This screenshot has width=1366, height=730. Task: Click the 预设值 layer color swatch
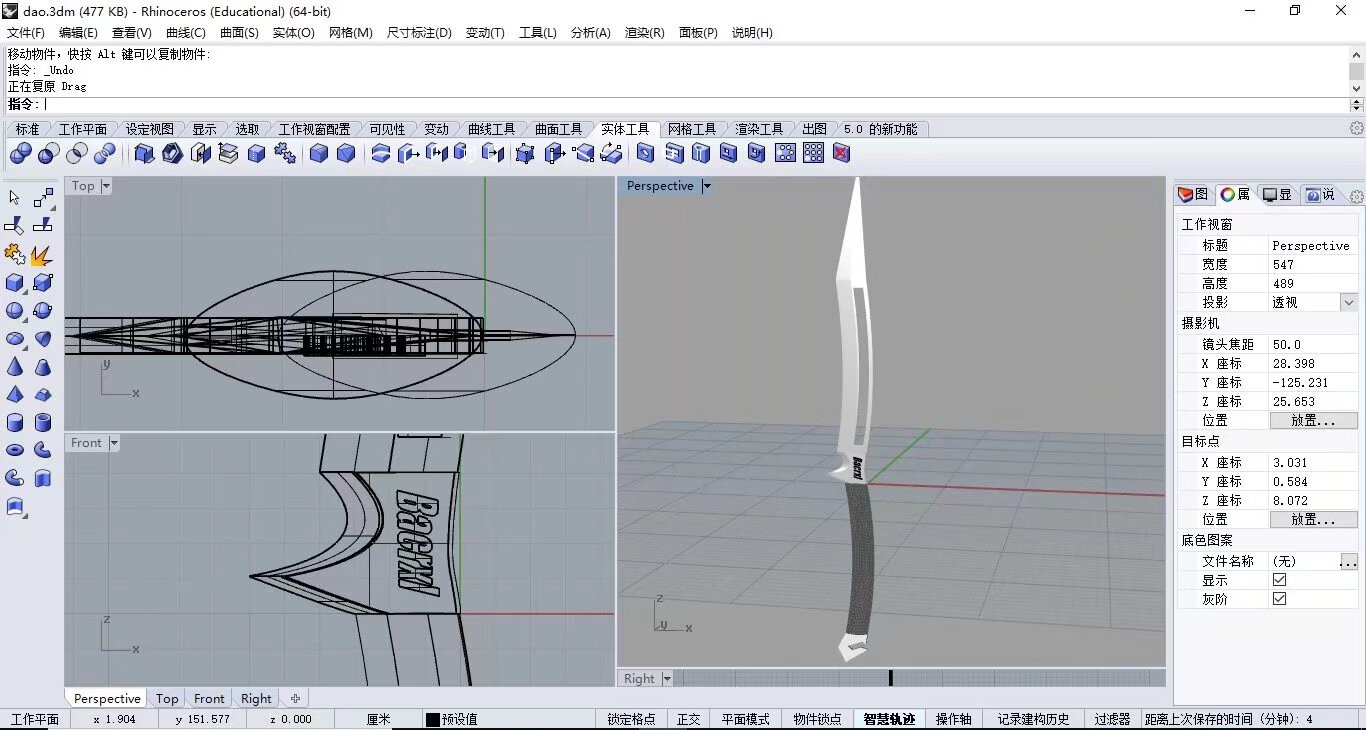(433, 719)
